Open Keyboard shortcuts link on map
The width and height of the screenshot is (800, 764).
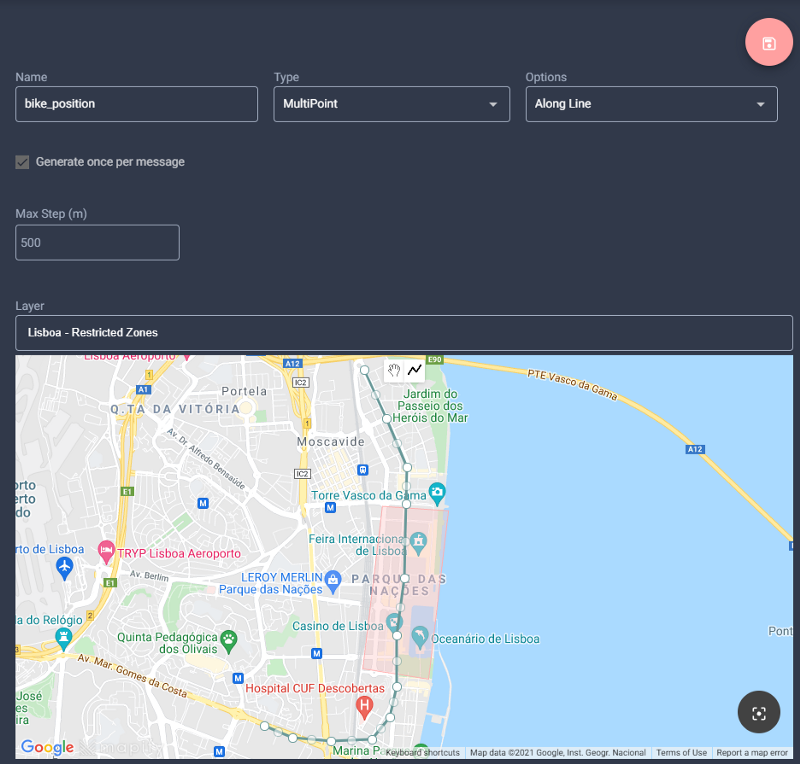(422, 753)
